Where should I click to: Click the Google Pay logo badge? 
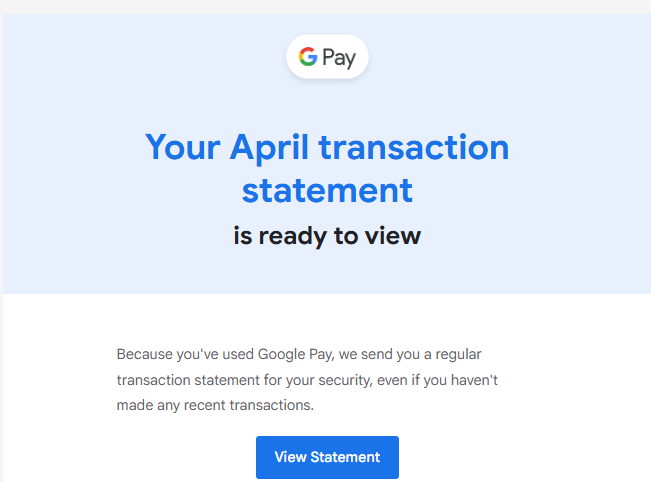tap(327, 56)
